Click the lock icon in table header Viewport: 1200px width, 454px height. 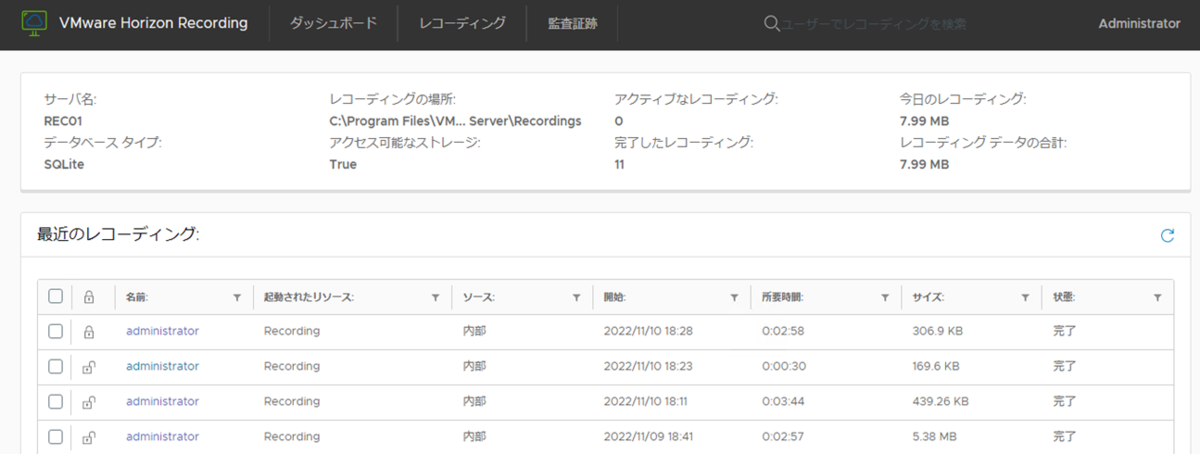pos(89,297)
